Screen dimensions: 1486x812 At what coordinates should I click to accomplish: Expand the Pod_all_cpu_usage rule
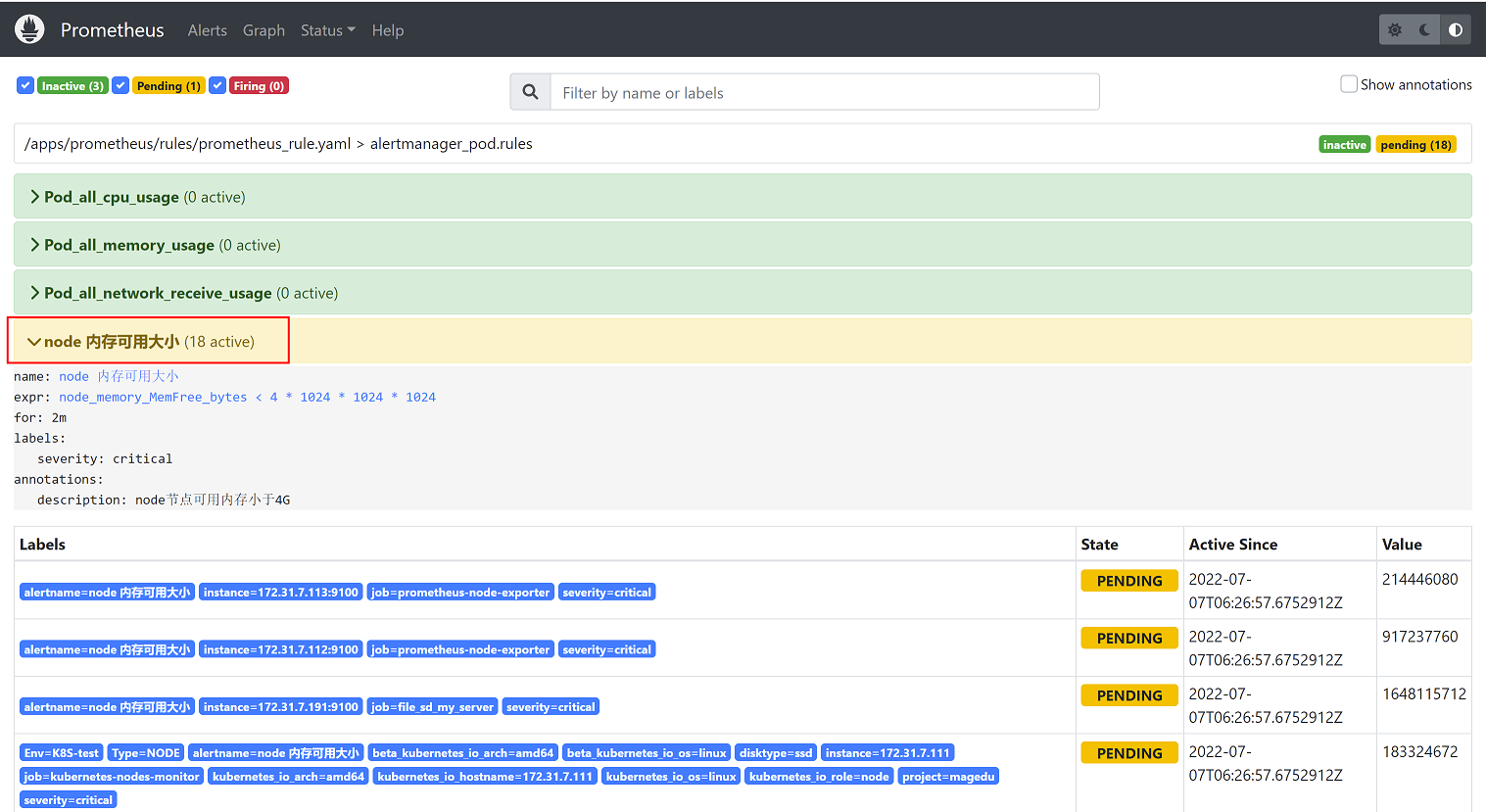click(x=111, y=197)
